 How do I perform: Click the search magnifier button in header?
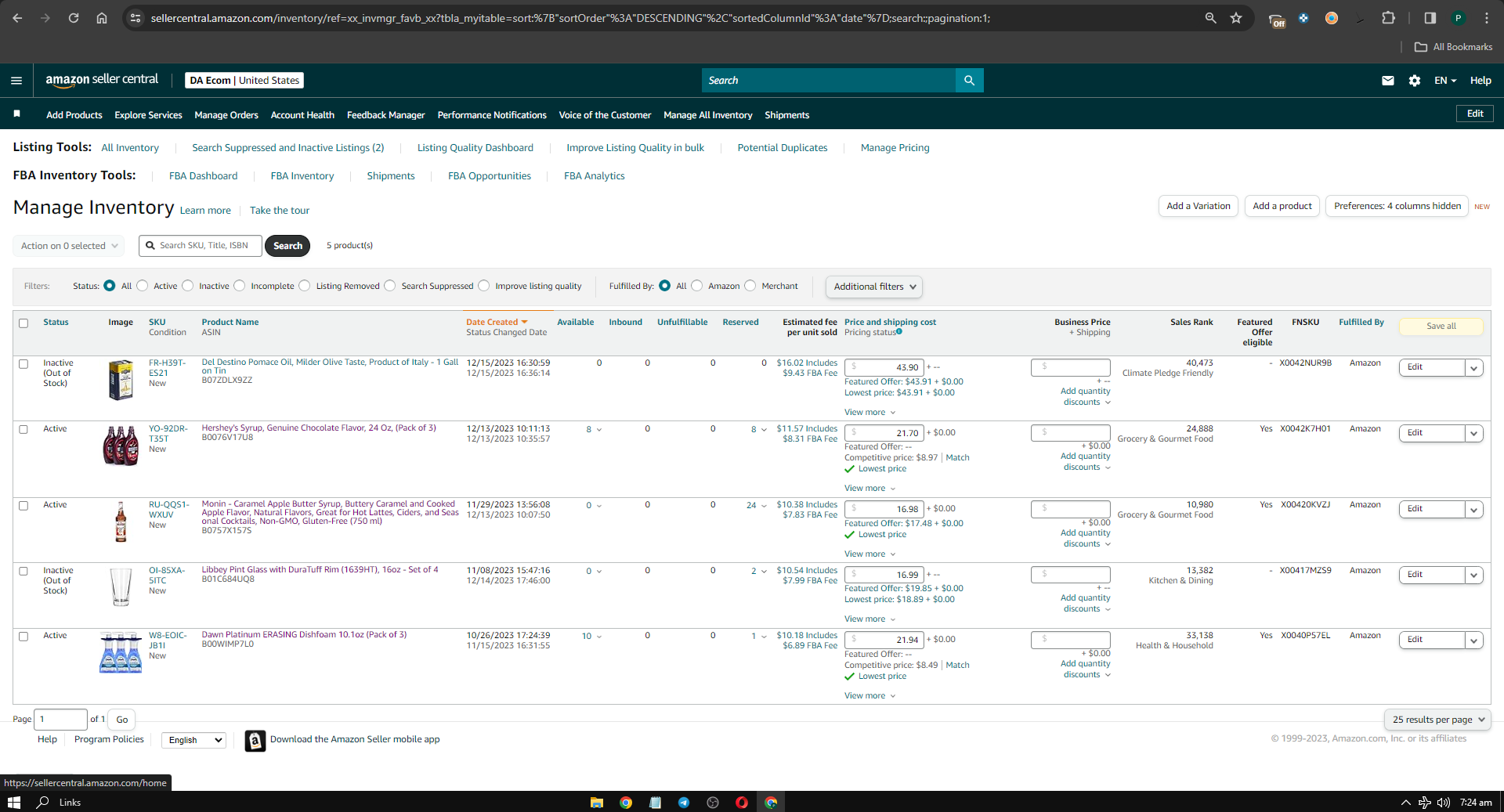[969, 80]
